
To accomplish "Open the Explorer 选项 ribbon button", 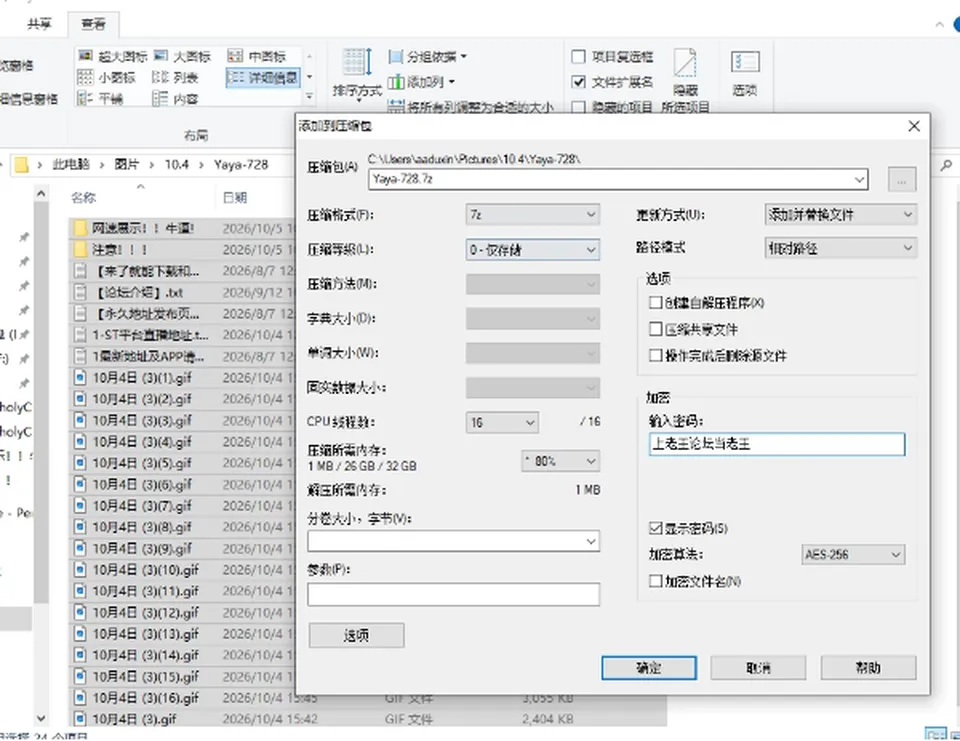I will click(745, 73).
